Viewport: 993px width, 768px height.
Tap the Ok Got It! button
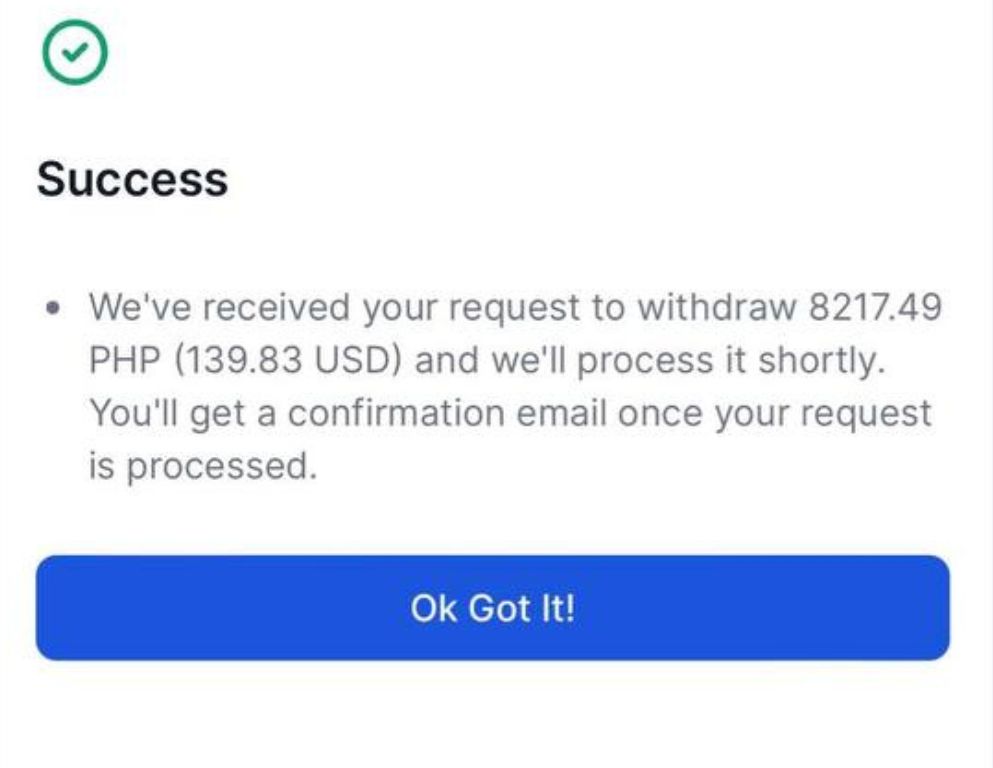click(x=493, y=608)
